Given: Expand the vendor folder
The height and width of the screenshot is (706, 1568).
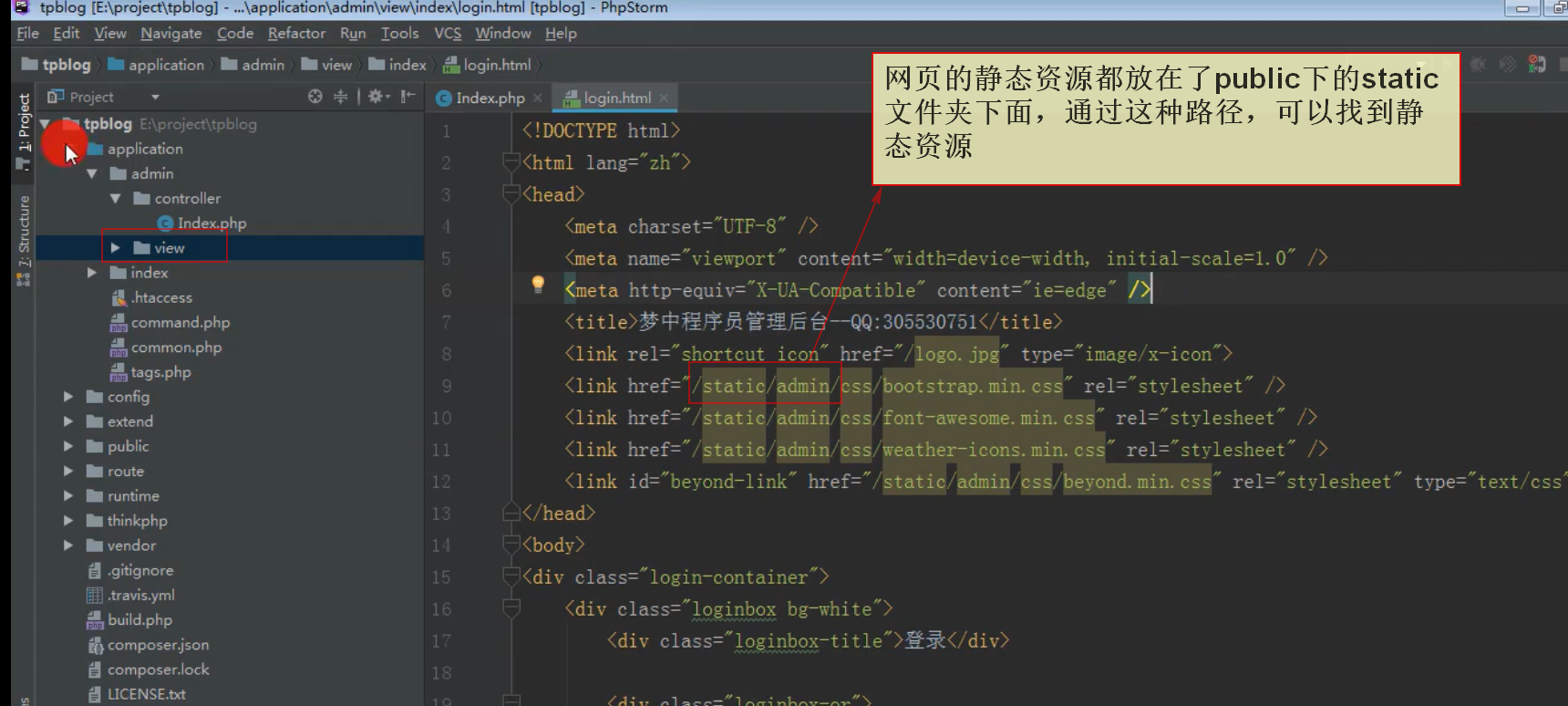Looking at the screenshot, I should (67, 545).
